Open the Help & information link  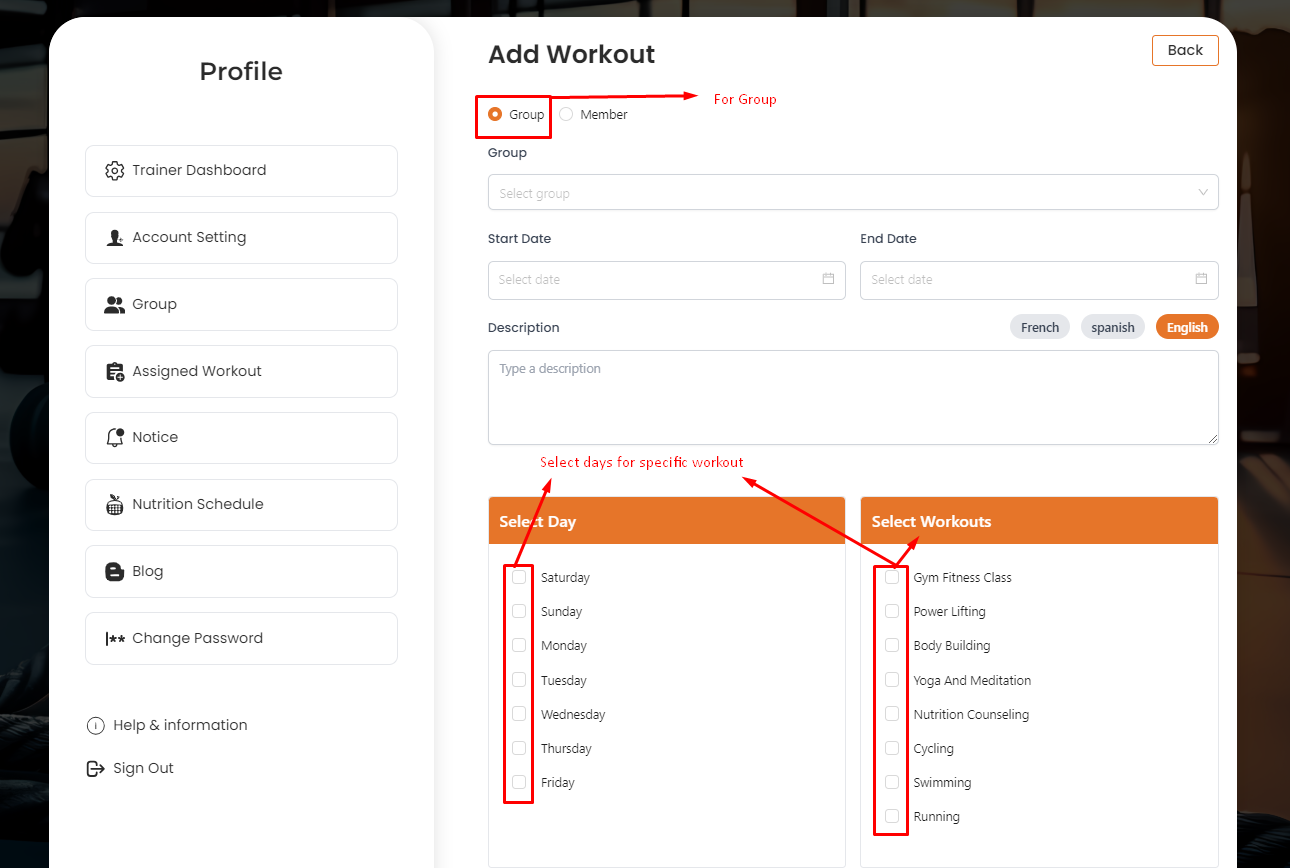tap(179, 726)
